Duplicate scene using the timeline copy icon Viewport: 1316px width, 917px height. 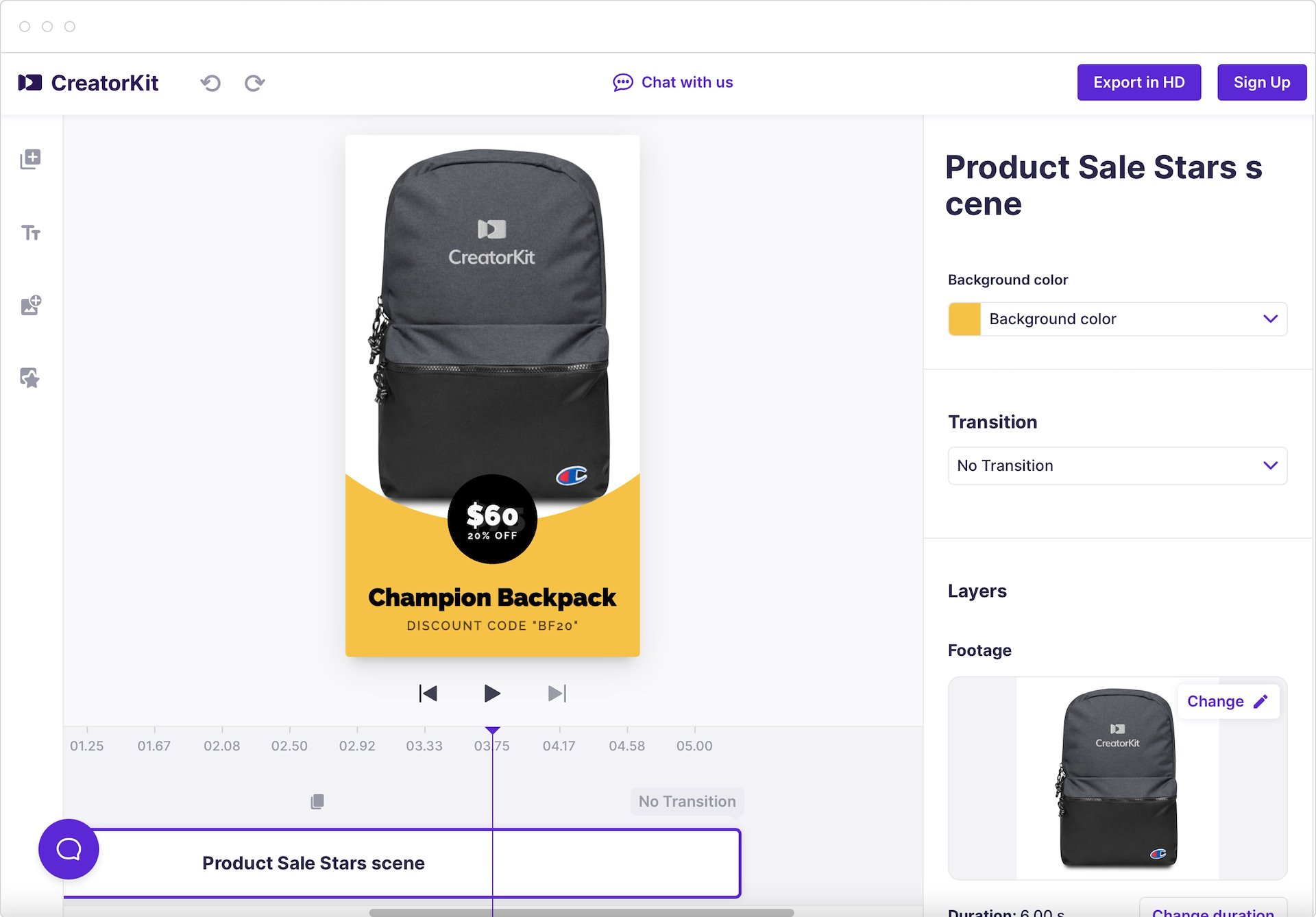tap(317, 801)
